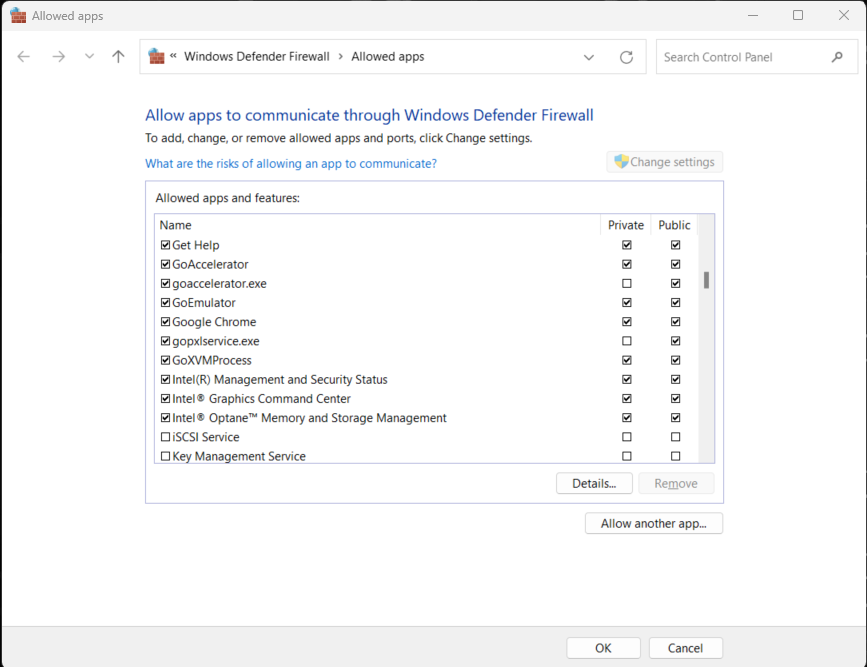The image size is (867, 667).
Task: Click the search magnifier icon
Action: [837, 57]
